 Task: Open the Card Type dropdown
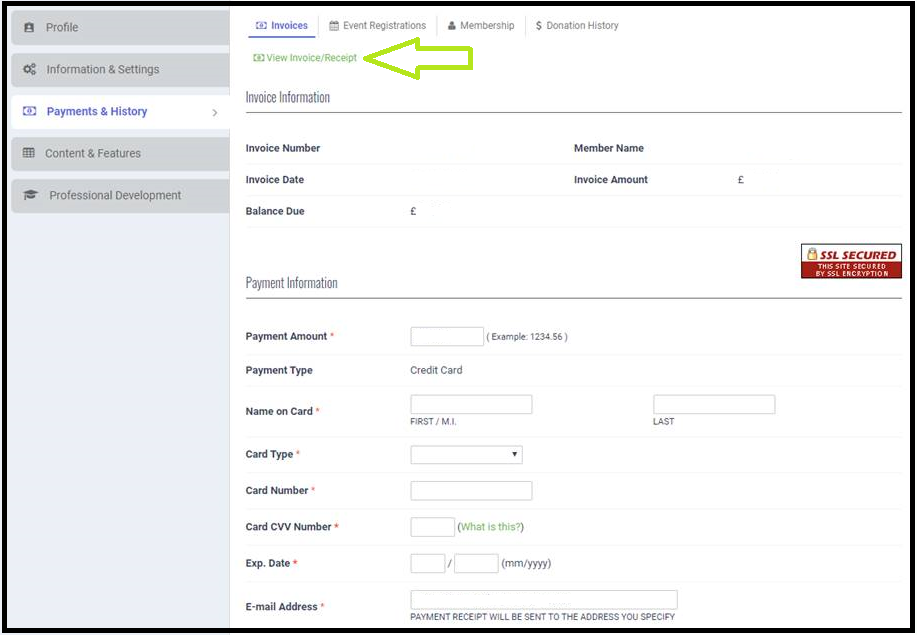[x=466, y=454]
